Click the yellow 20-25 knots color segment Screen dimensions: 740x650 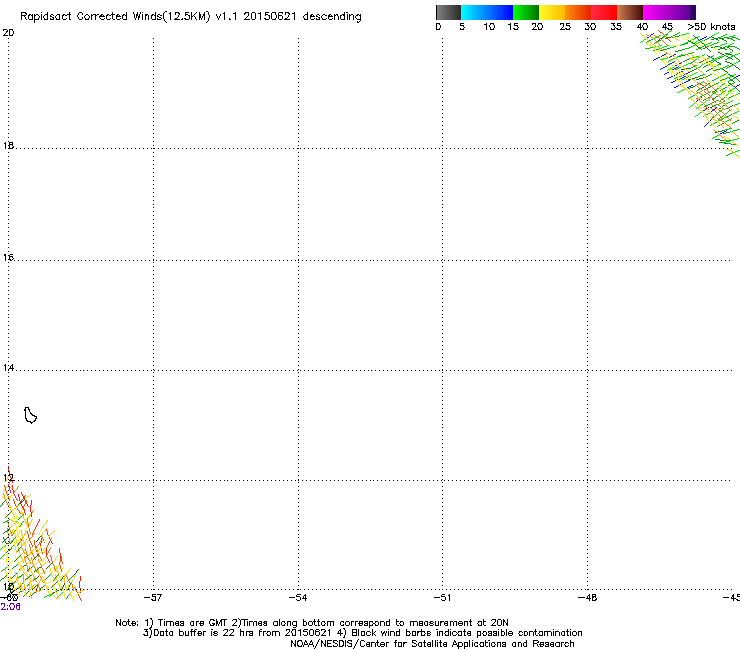pyautogui.click(x=552, y=12)
